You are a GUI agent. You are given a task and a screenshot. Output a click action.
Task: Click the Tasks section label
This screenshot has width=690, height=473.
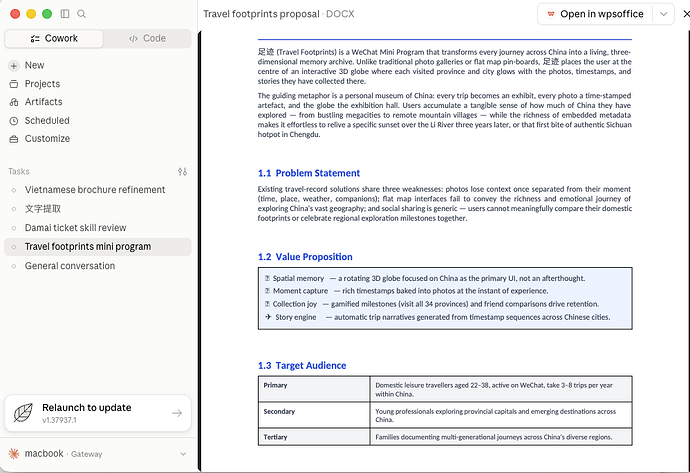point(19,172)
